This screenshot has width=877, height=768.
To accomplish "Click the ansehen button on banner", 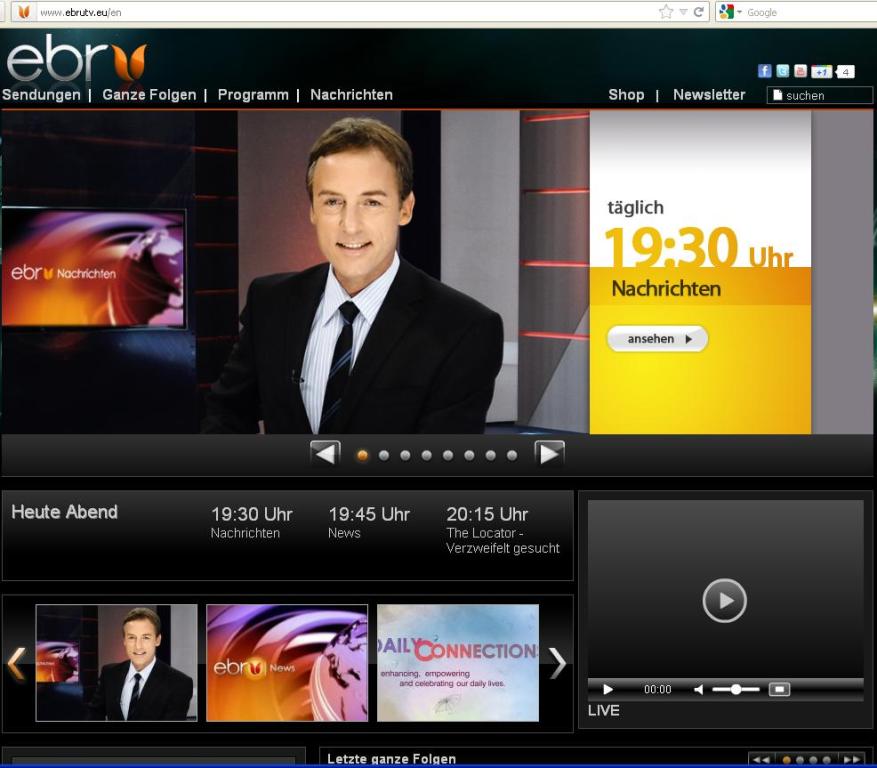I will [x=657, y=339].
